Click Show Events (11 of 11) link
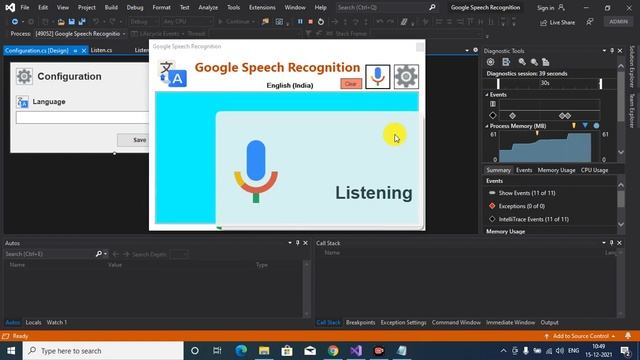Image resolution: width=640 pixels, height=360 pixels. click(x=527, y=193)
